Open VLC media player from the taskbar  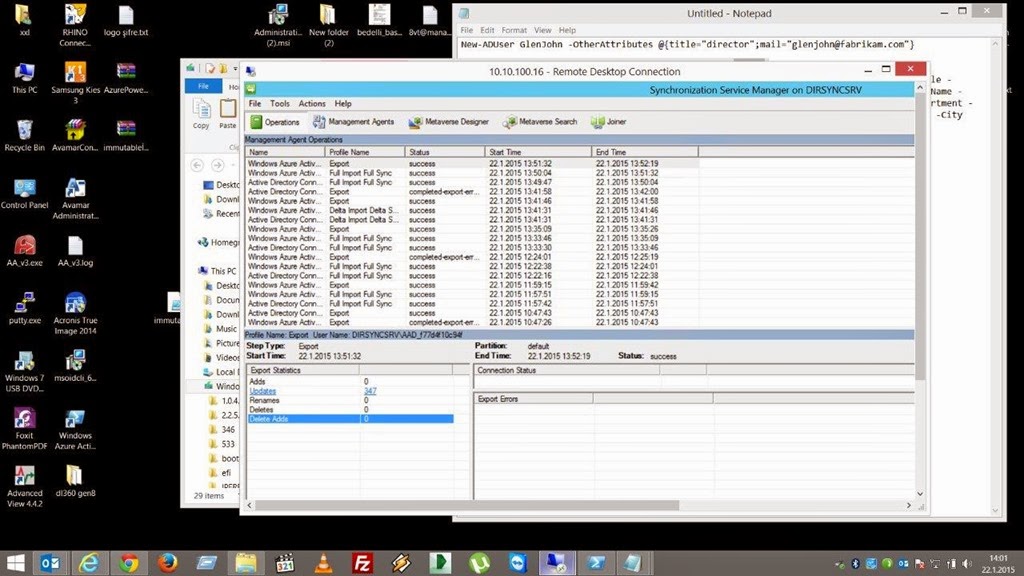(x=323, y=563)
